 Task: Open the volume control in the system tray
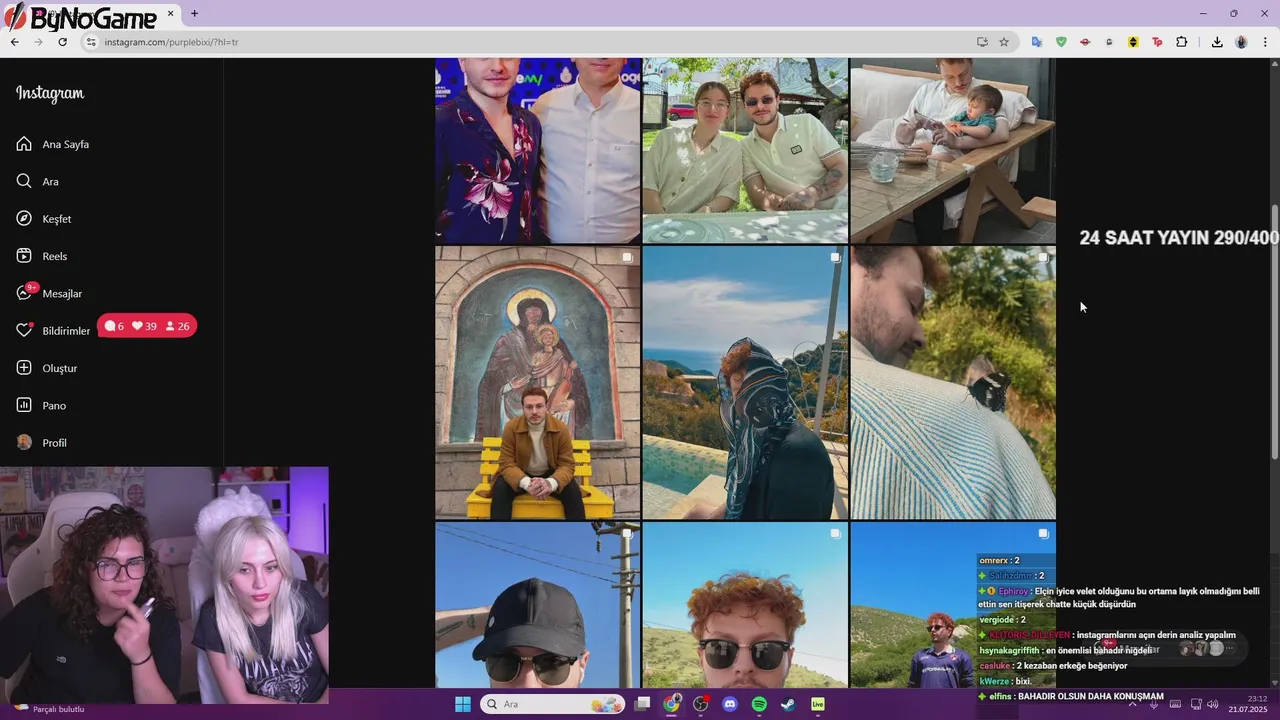[x=1213, y=704]
